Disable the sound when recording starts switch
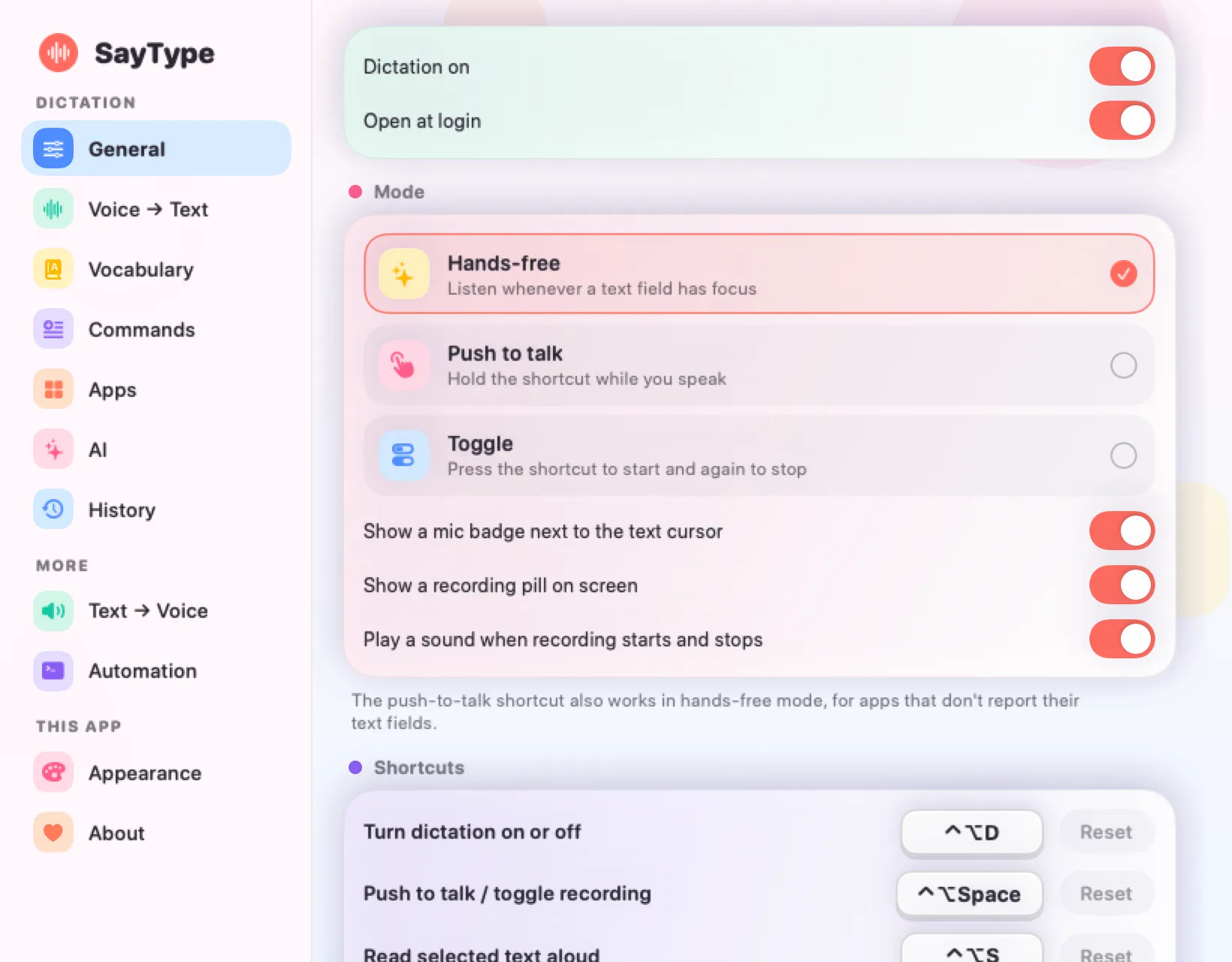The width and height of the screenshot is (1232, 962). (1122, 639)
